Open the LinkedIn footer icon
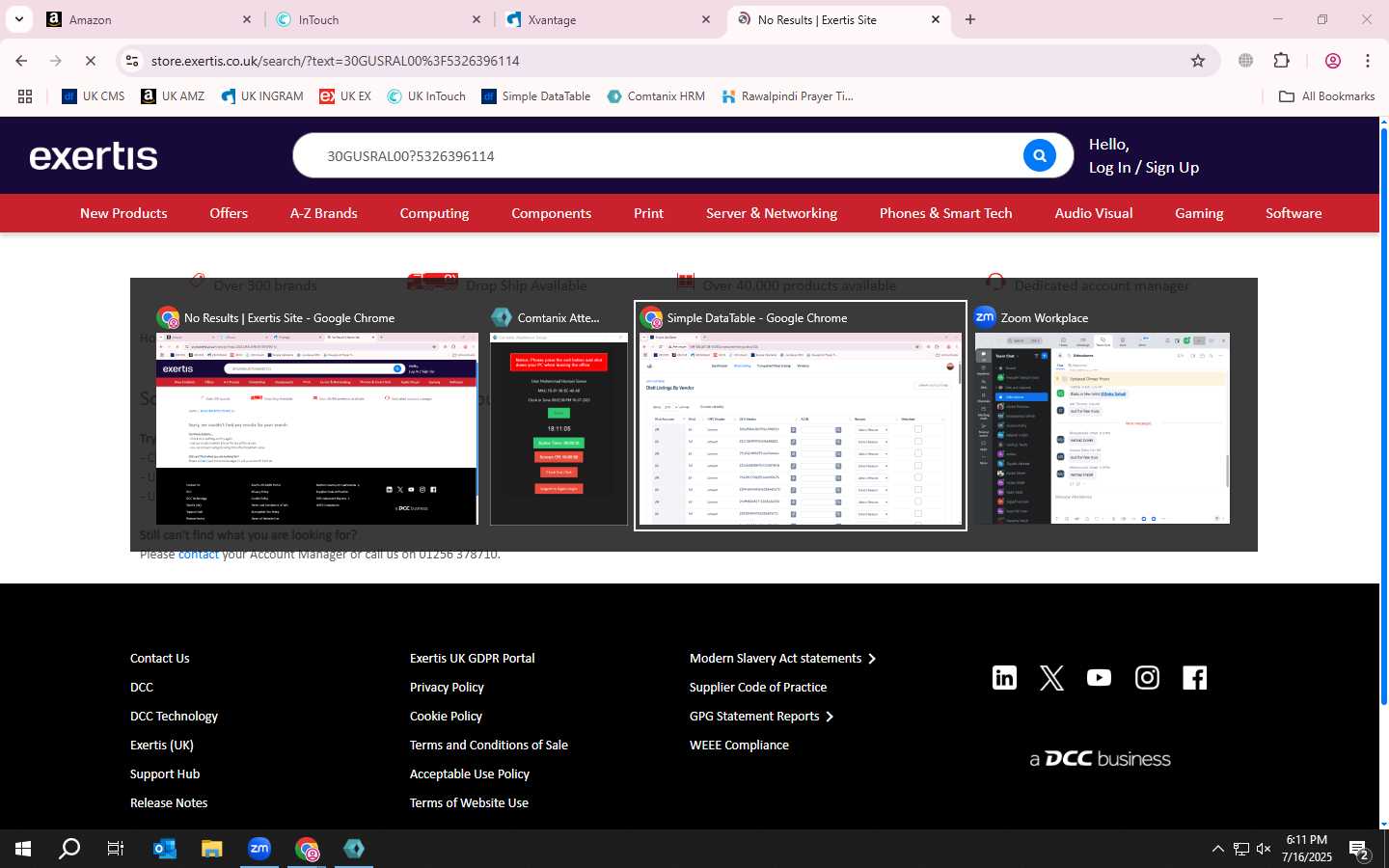Image resolution: width=1389 pixels, height=868 pixels. pyautogui.click(x=1004, y=678)
